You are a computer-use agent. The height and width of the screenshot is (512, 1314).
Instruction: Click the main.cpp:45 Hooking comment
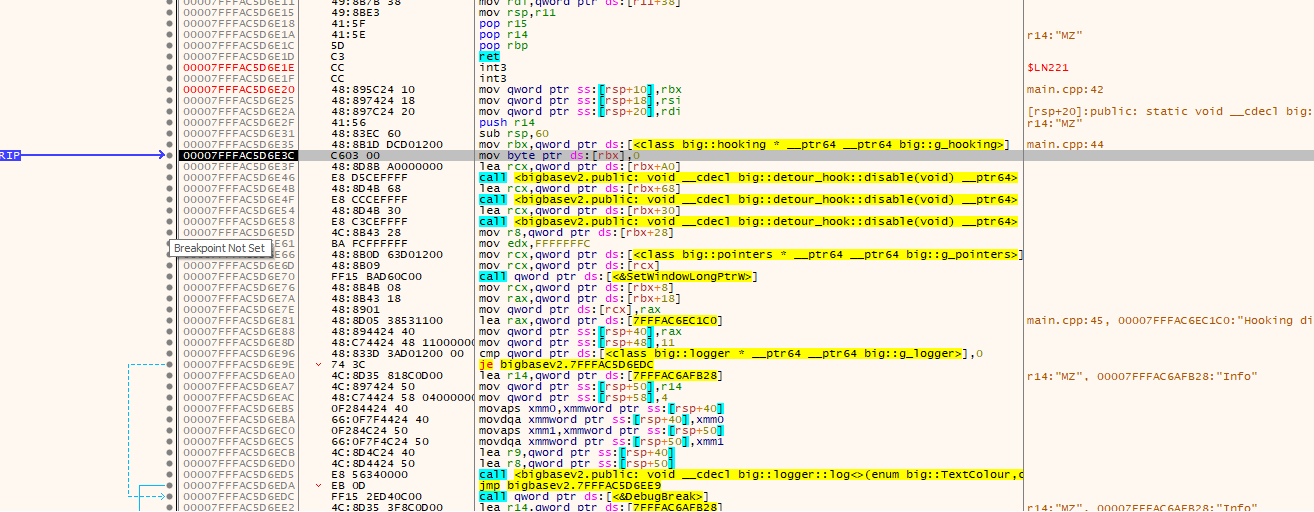[1170, 321]
